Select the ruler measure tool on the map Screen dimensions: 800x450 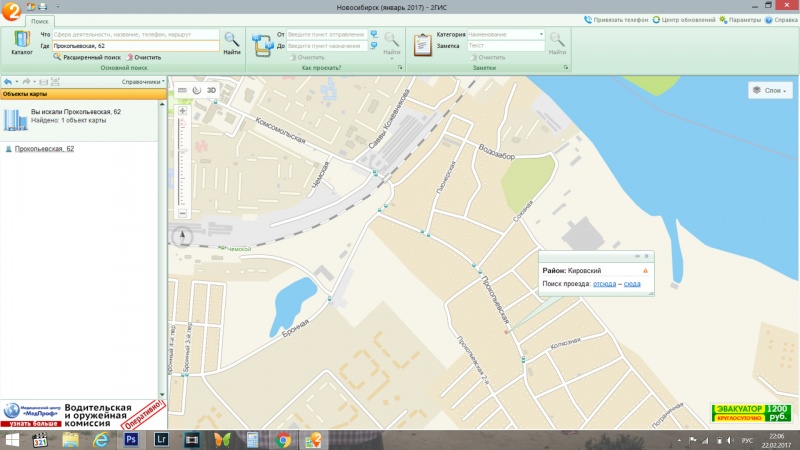182,90
